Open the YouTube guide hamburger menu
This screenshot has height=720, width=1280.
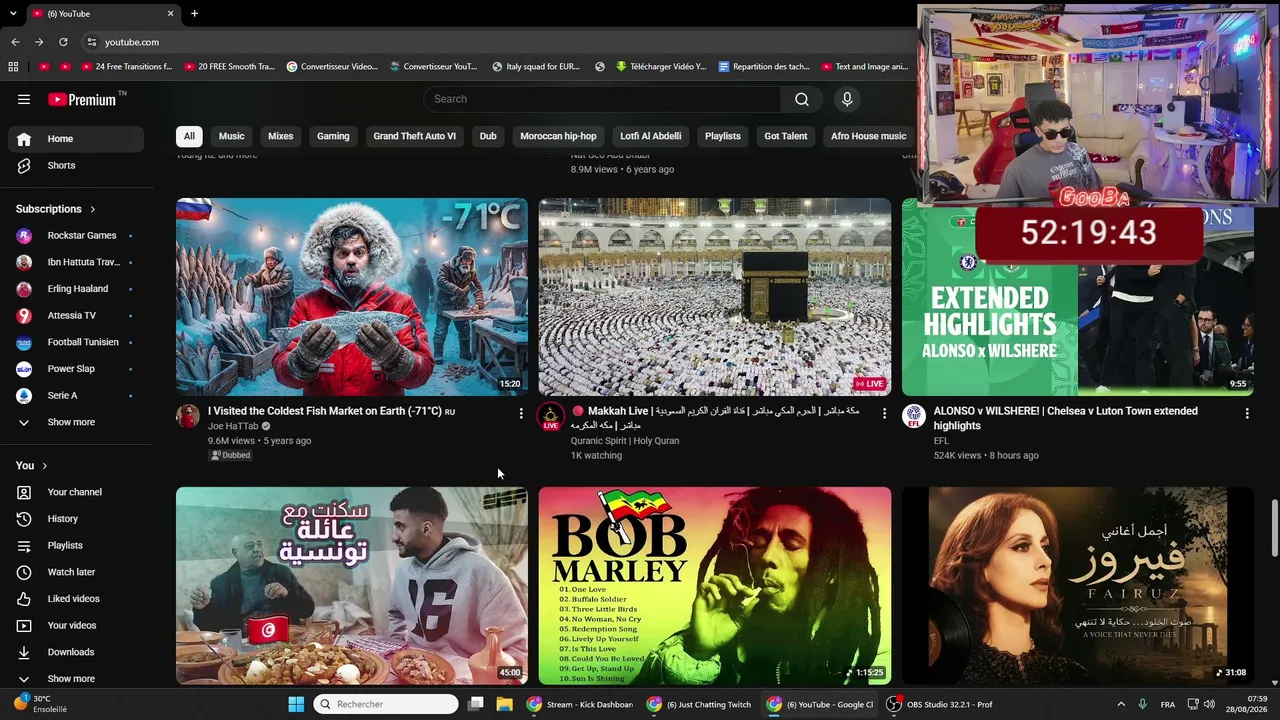click(x=24, y=99)
